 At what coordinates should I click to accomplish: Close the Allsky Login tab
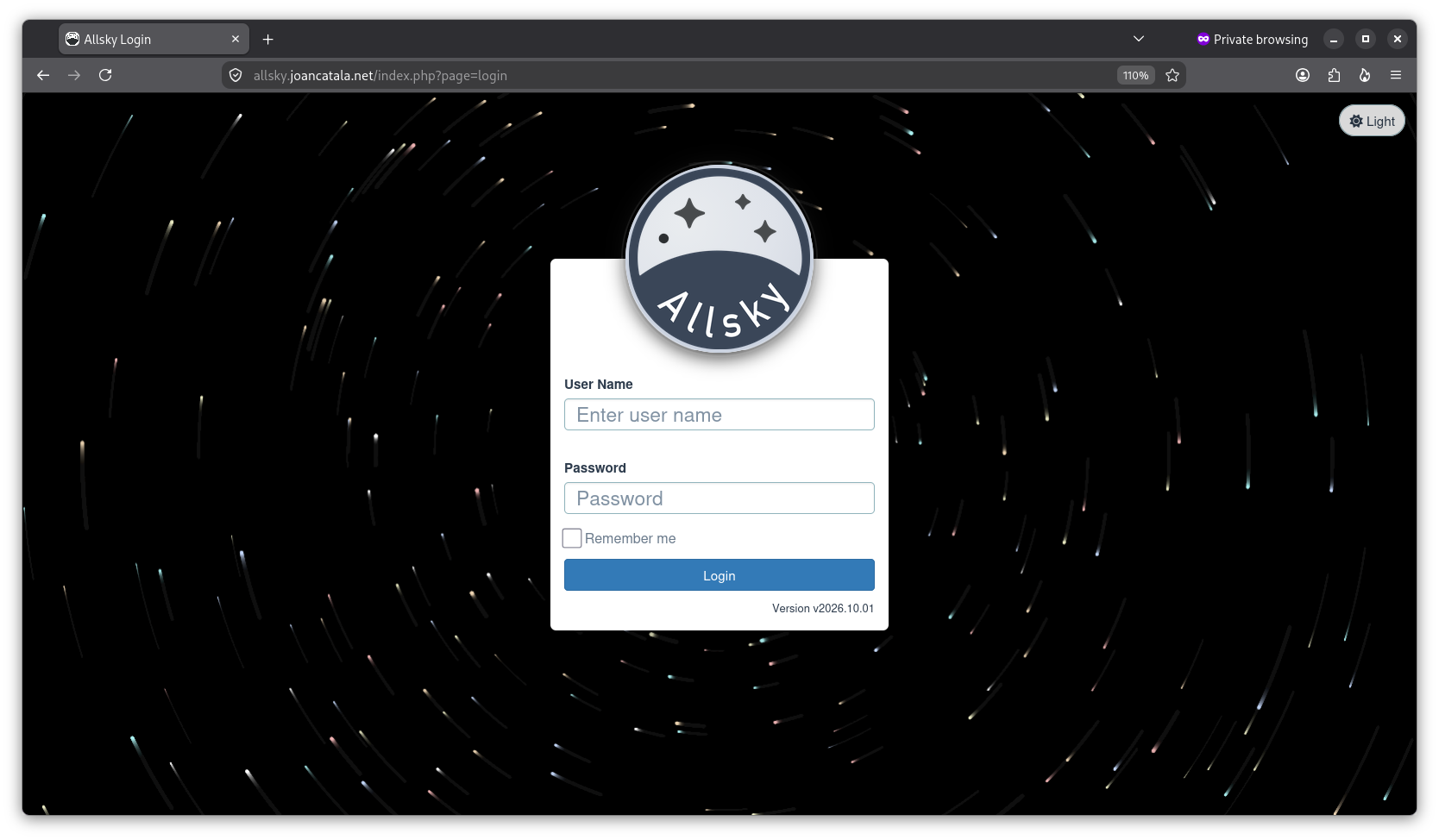coord(236,39)
